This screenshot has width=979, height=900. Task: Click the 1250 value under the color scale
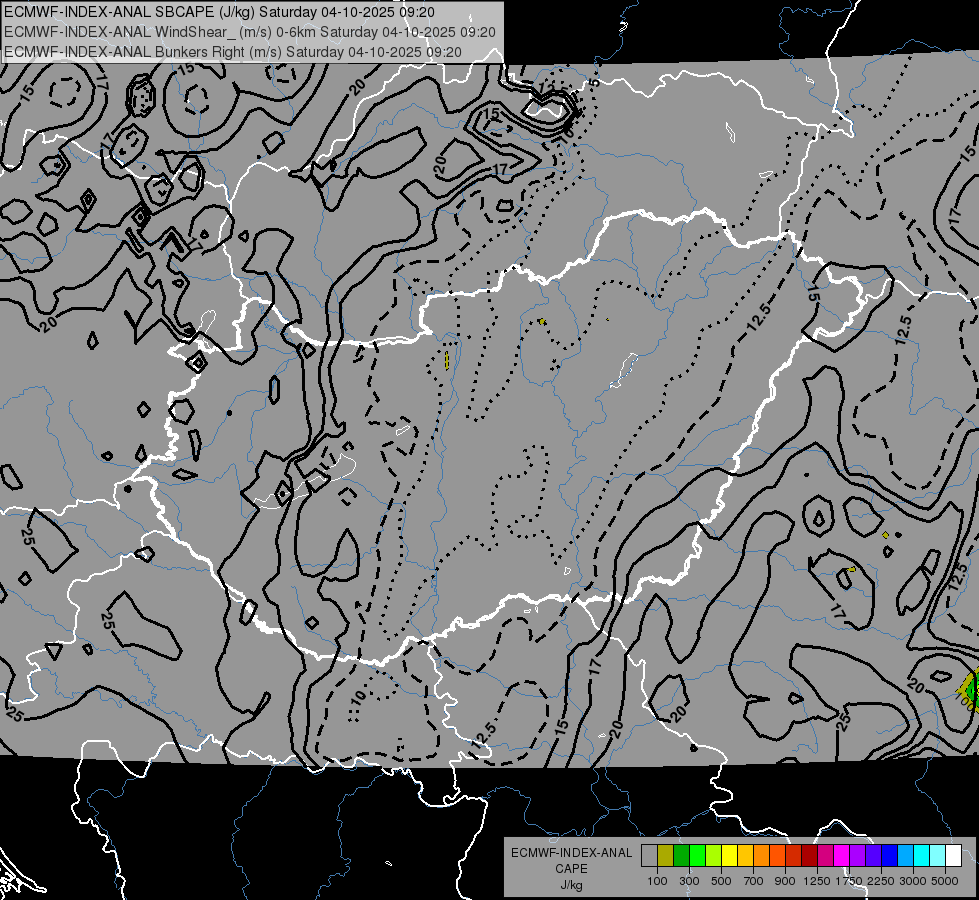(x=817, y=881)
